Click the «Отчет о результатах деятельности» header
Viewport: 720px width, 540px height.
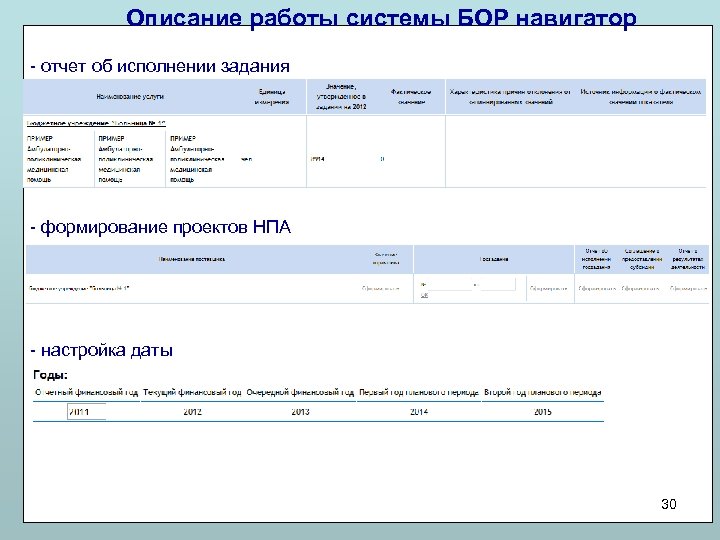click(688, 259)
